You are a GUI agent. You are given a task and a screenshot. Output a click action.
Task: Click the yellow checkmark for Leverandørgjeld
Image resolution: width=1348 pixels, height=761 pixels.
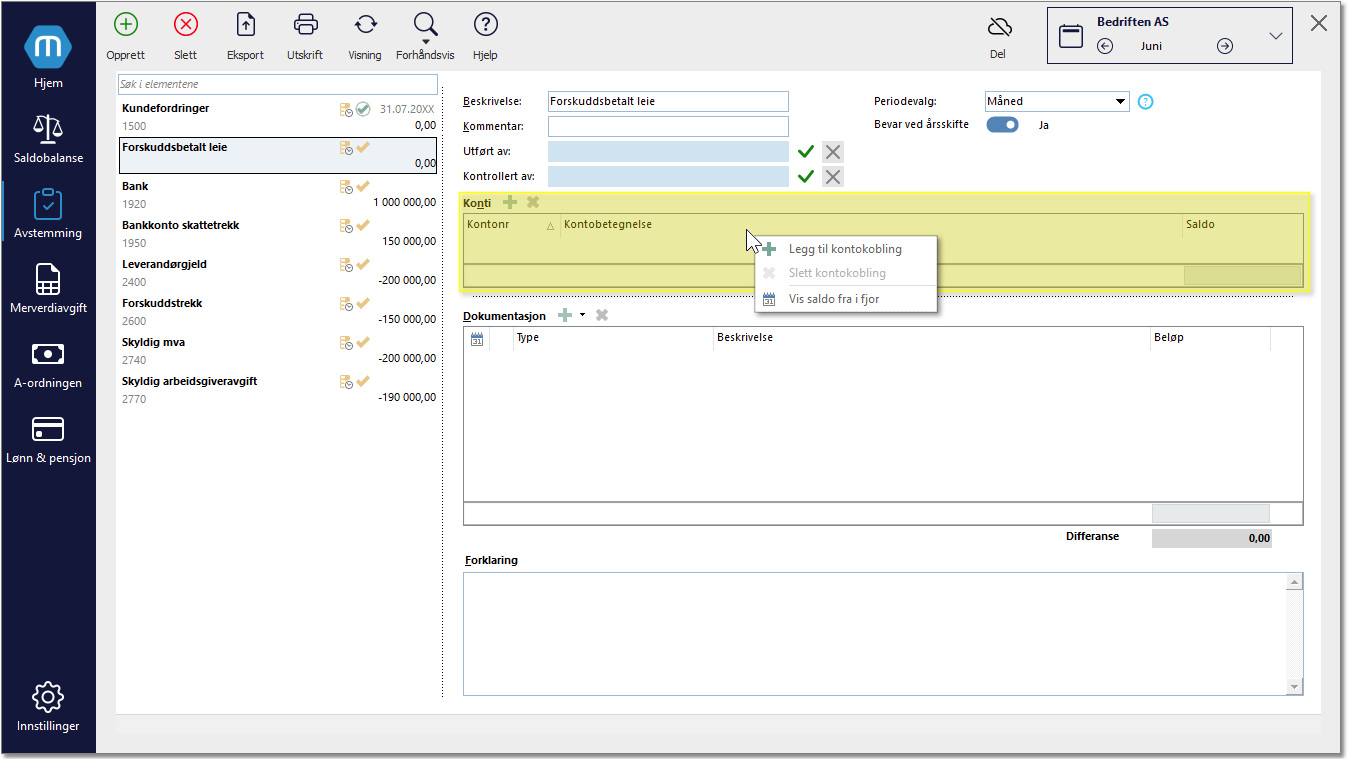[364, 264]
